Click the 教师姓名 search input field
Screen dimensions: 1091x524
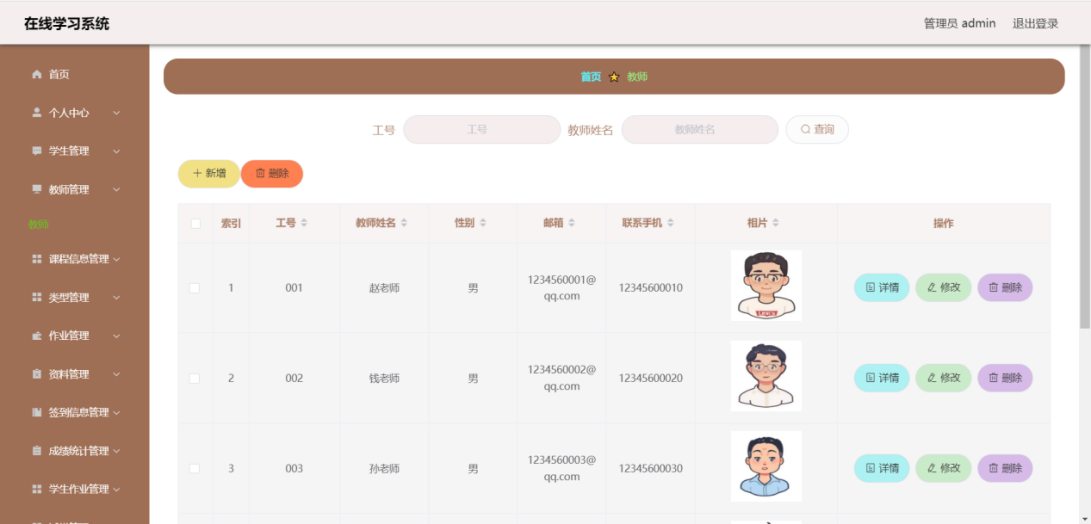[699, 130]
